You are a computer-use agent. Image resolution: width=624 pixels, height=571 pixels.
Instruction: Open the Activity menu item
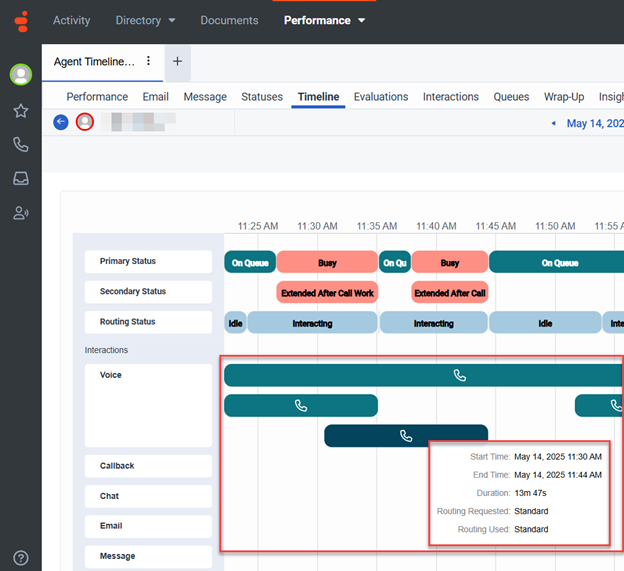click(72, 20)
